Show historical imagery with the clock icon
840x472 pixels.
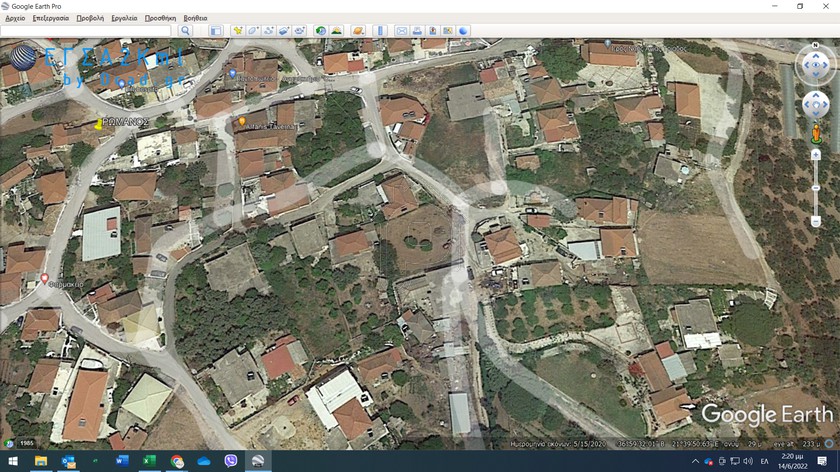[320, 31]
